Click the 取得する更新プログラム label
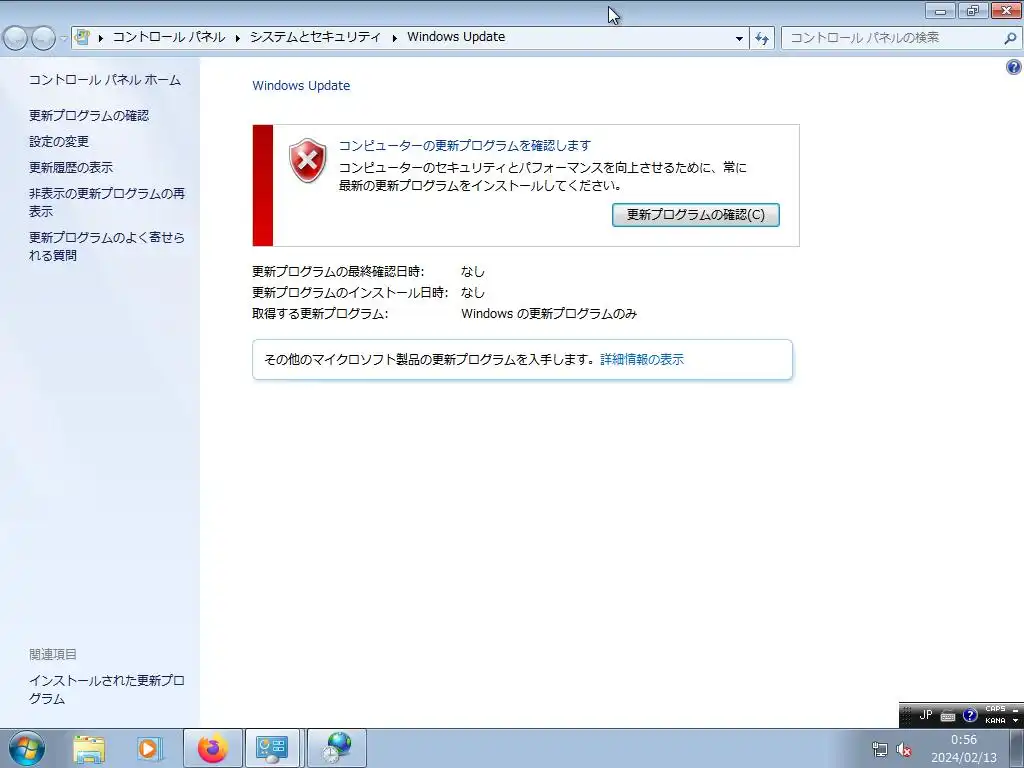The height and width of the screenshot is (768, 1024). (320, 313)
